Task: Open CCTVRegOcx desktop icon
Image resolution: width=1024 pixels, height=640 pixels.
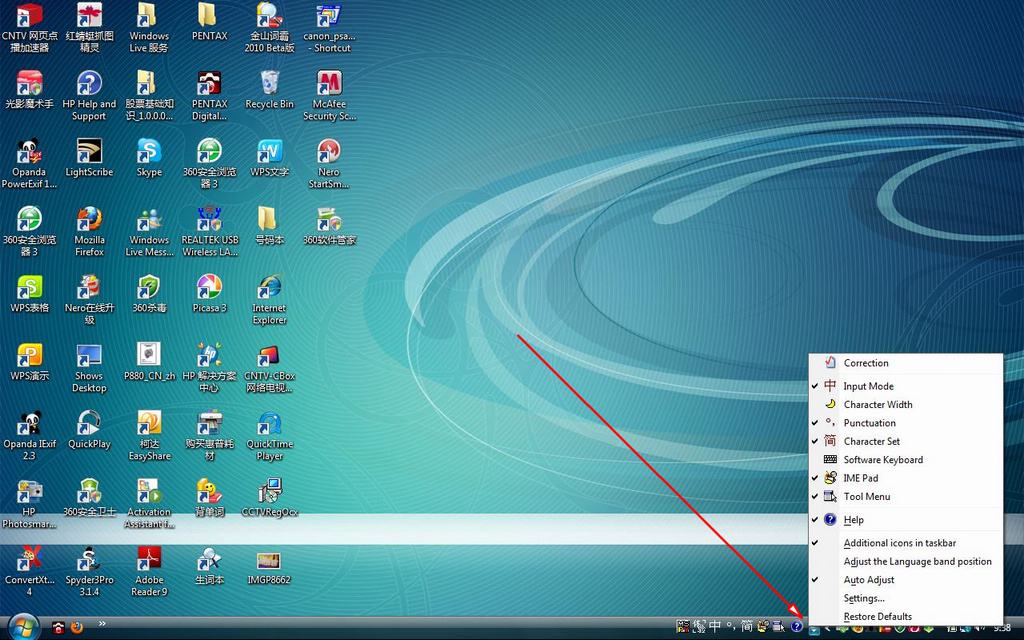Action: 269,498
